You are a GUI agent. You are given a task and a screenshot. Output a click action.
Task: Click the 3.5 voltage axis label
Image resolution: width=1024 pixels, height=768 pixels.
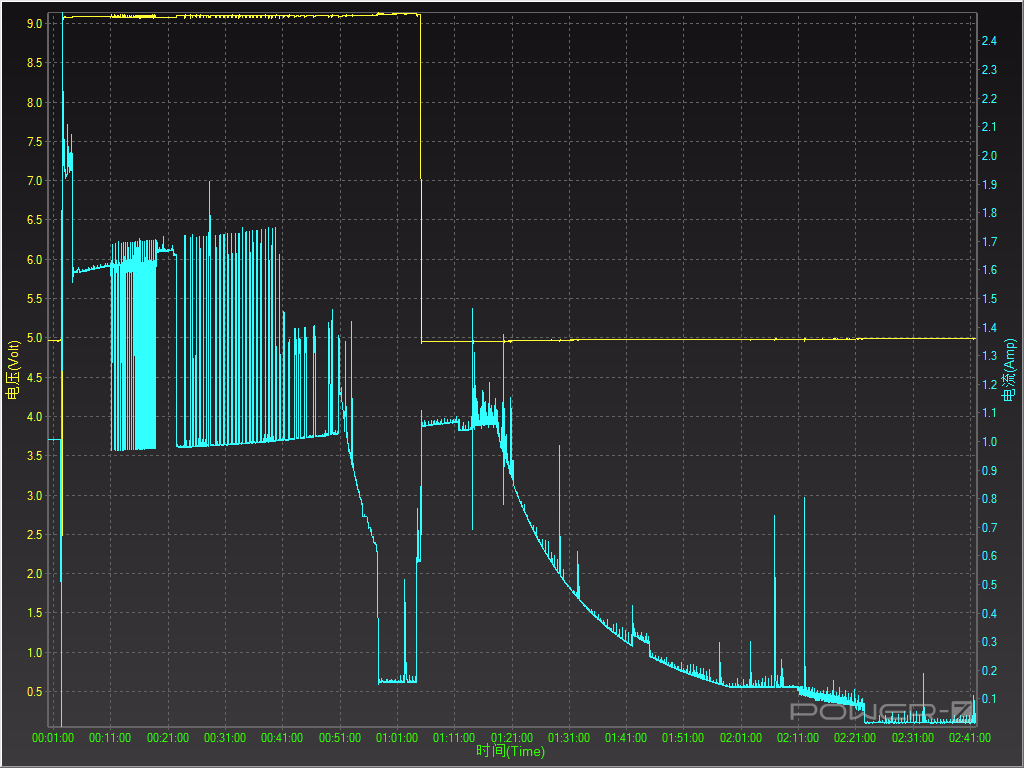34,456
